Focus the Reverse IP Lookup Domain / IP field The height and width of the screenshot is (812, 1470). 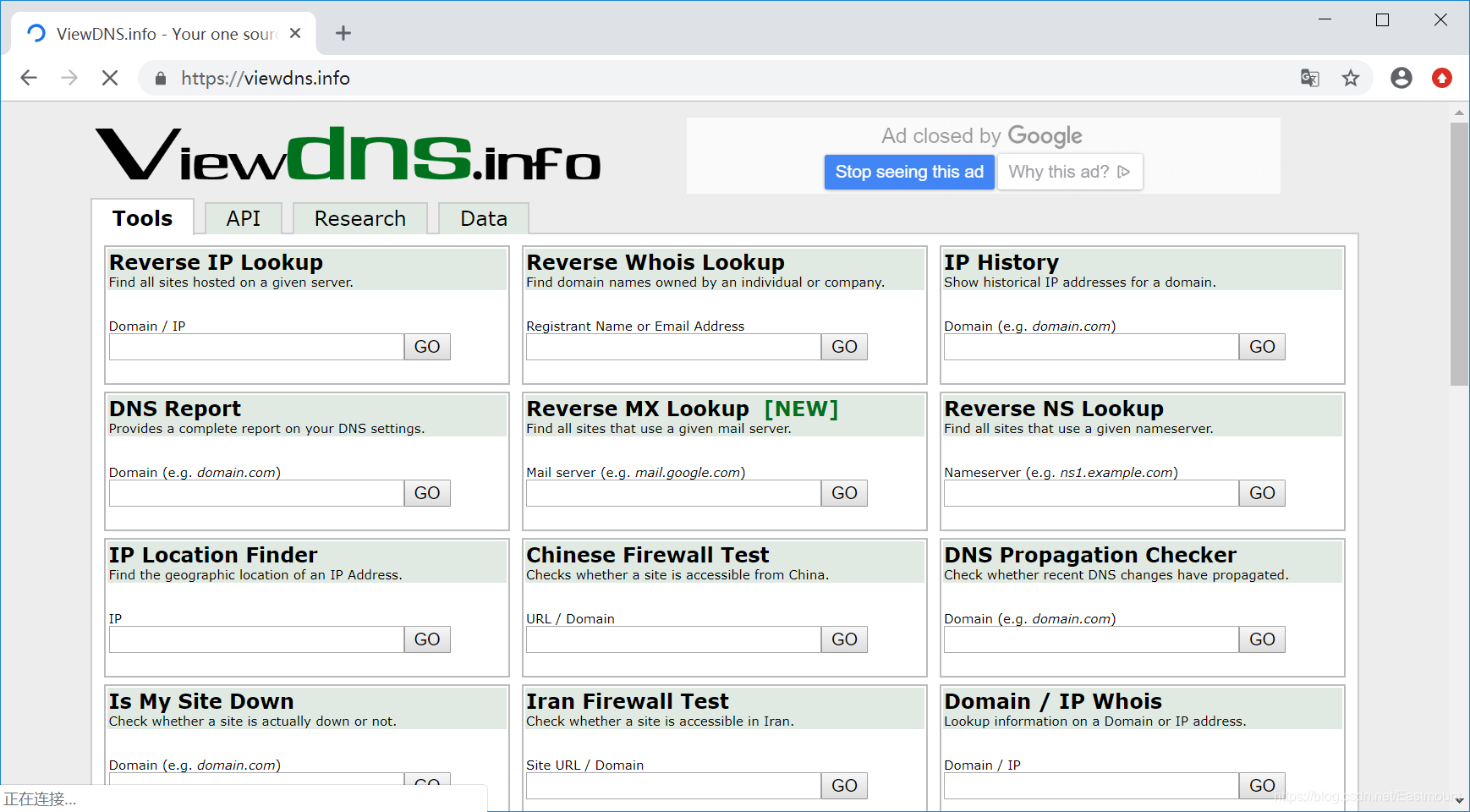[x=256, y=347]
